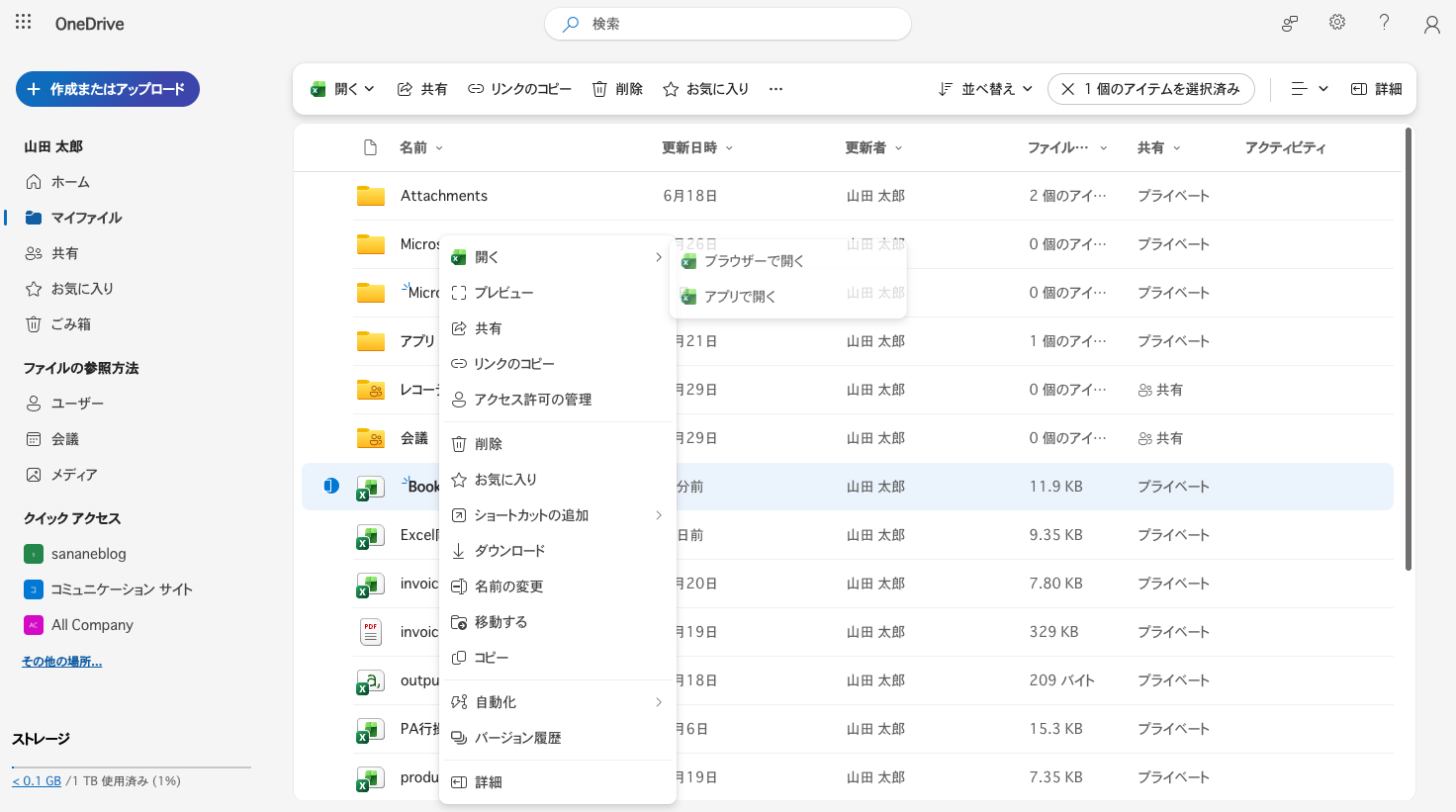Select ダウンロード in the context menu
The image size is (1456, 812).
[557, 551]
